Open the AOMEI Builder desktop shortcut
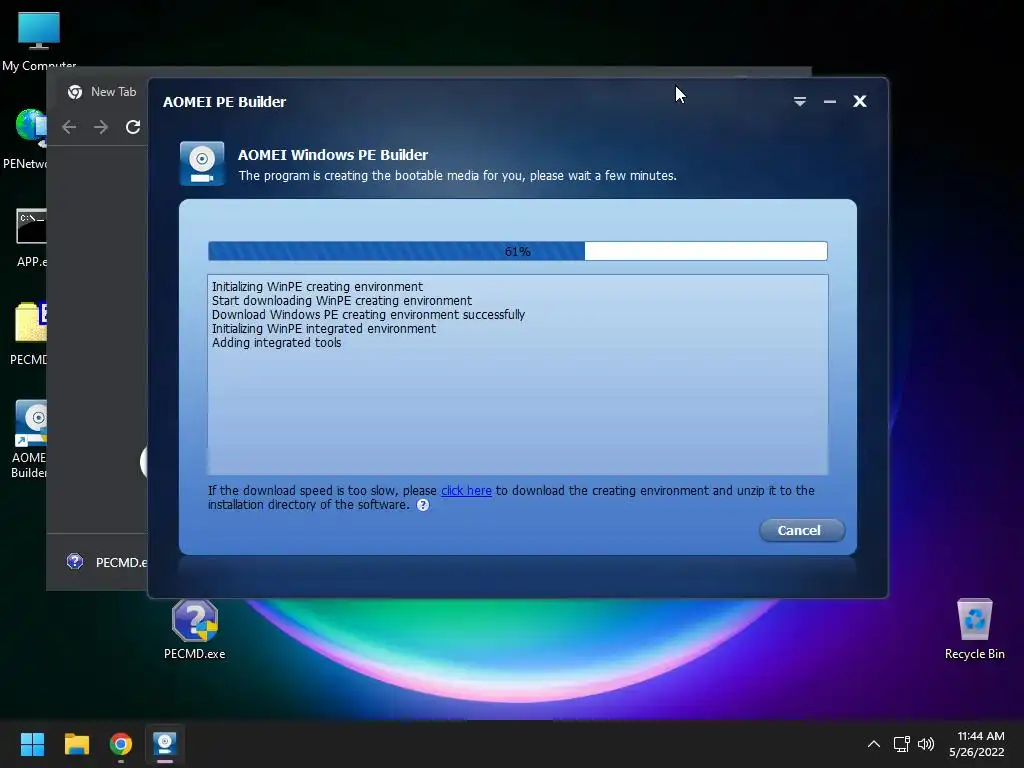The image size is (1024, 768). 29,440
